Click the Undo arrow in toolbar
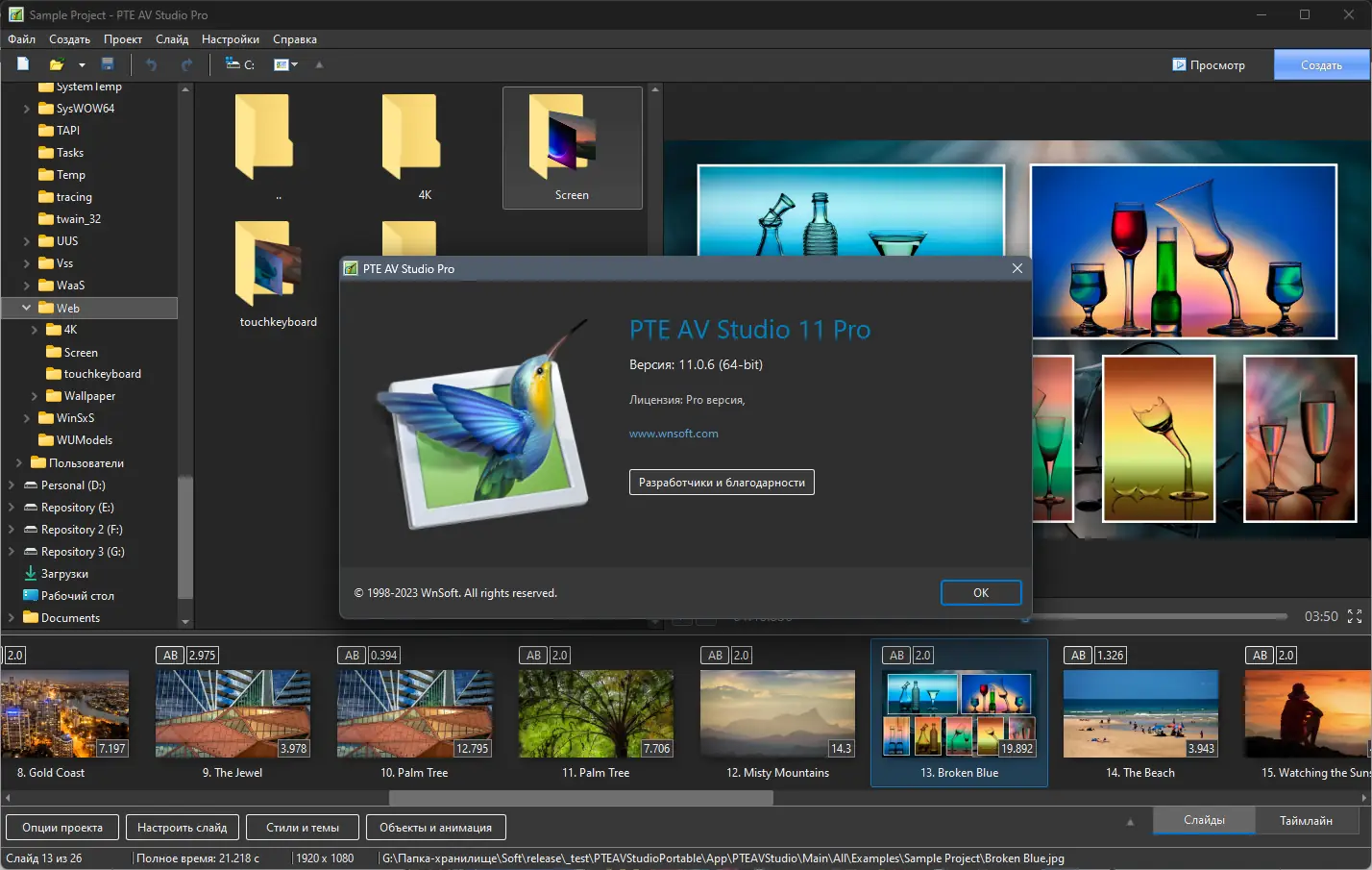The height and width of the screenshot is (870, 1372). (x=151, y=64)
